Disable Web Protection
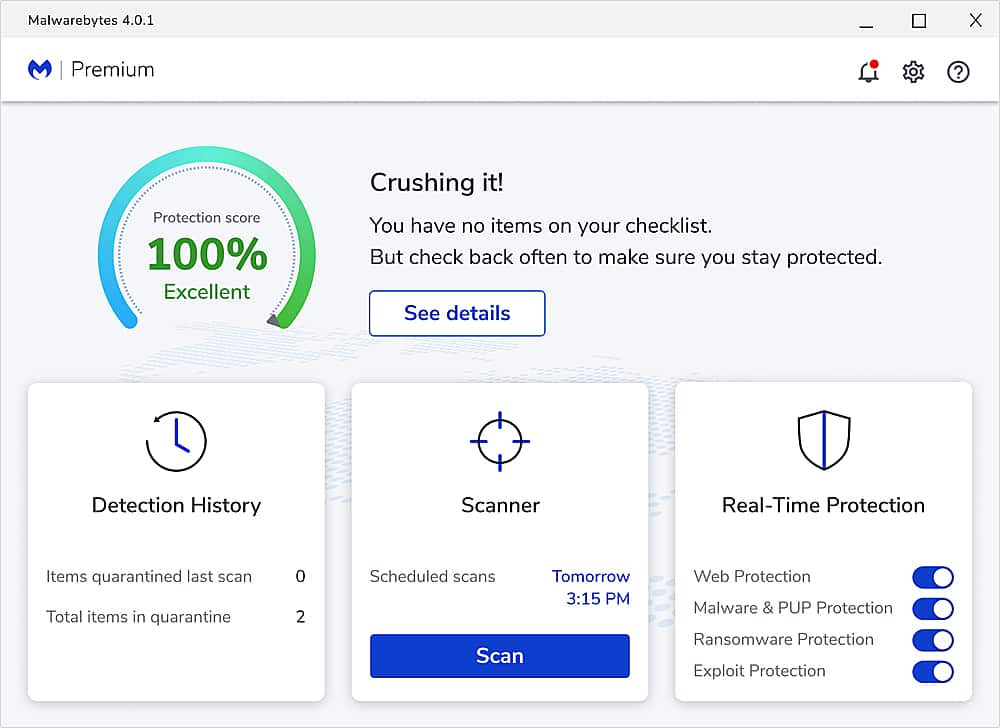This screenshot has height=728, width=1000. point(933,577)
